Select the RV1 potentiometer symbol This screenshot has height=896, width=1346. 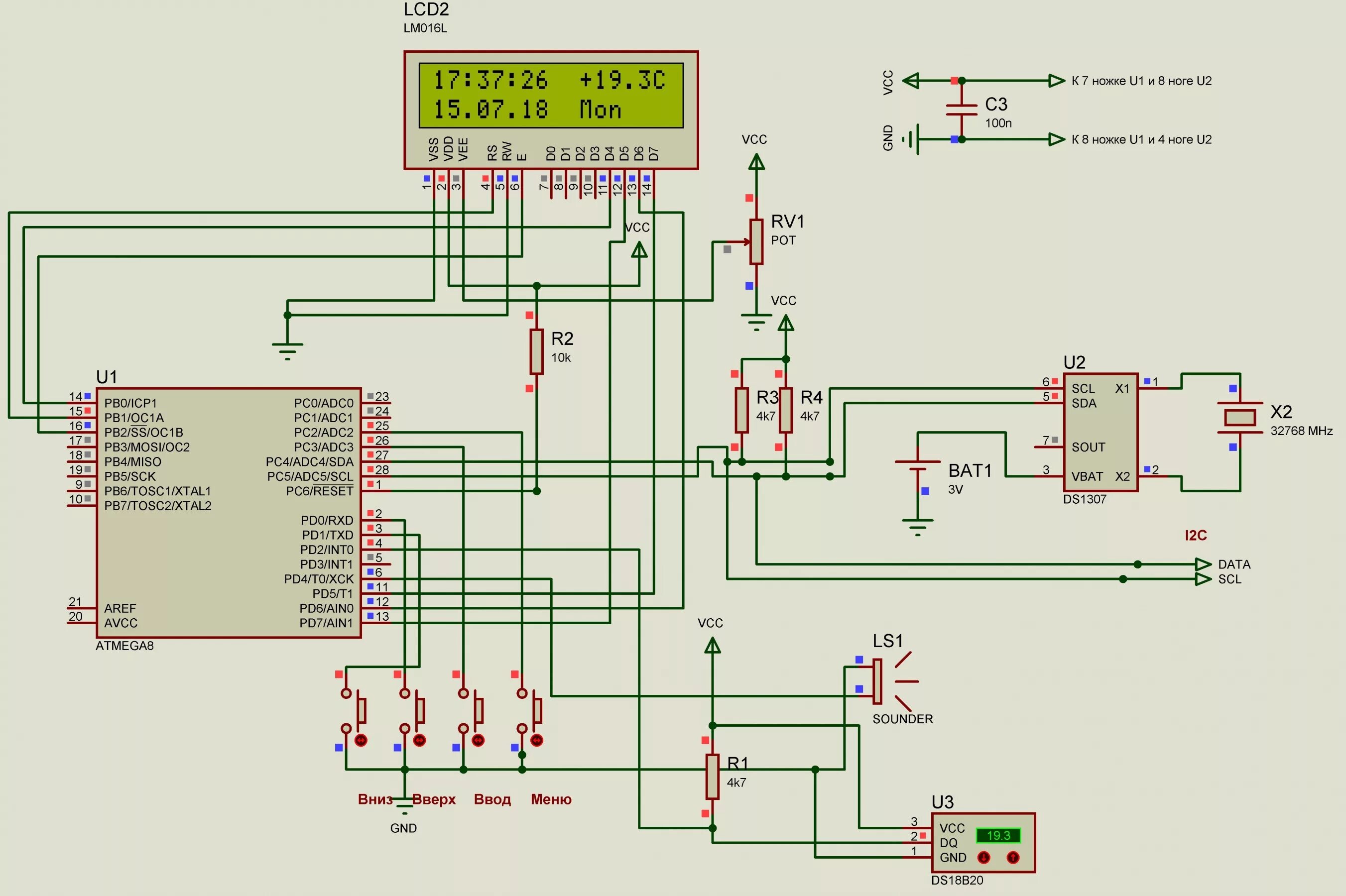756,242
